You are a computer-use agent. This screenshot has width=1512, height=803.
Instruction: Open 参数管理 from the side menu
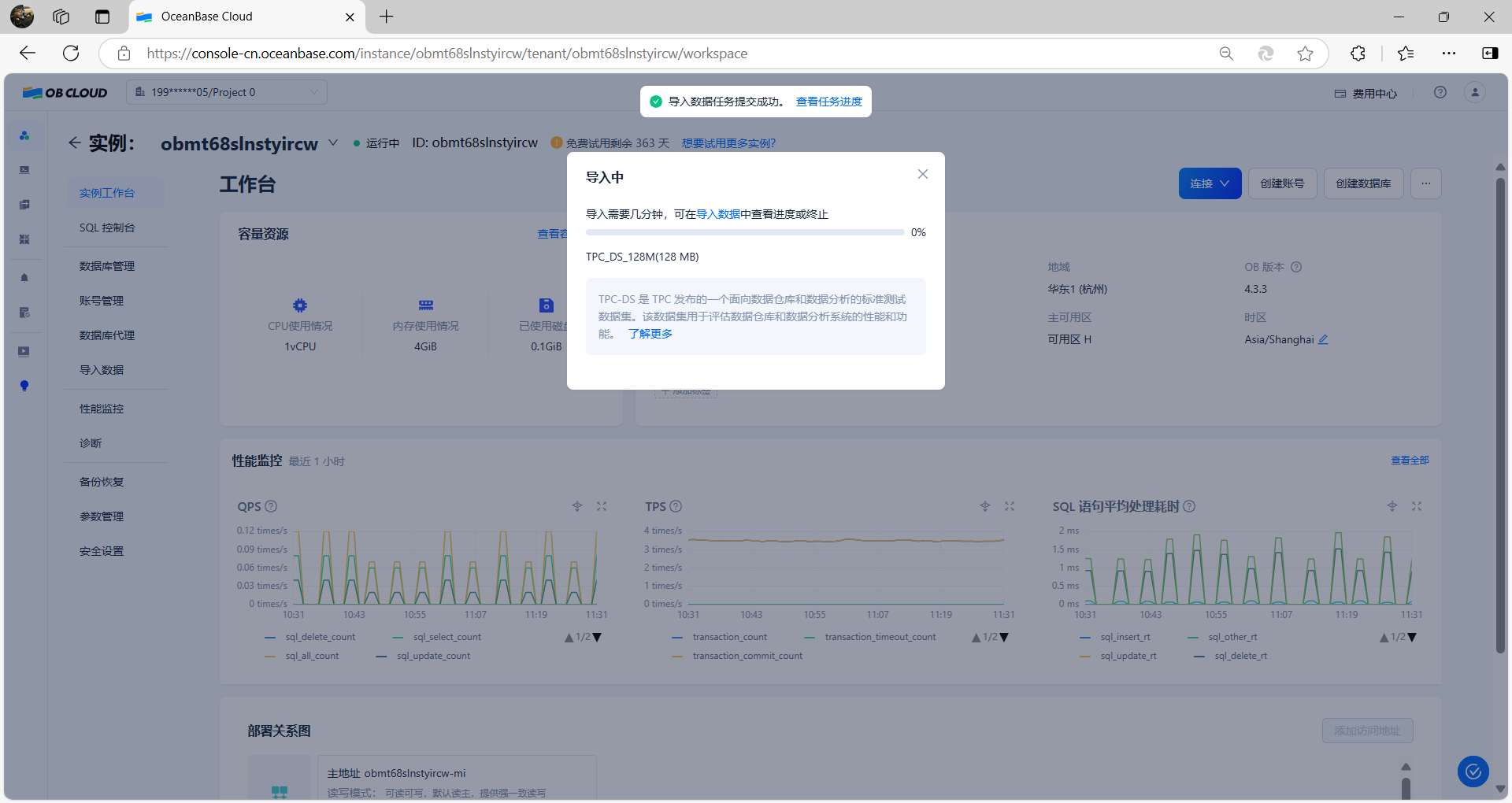click(102, 516)
